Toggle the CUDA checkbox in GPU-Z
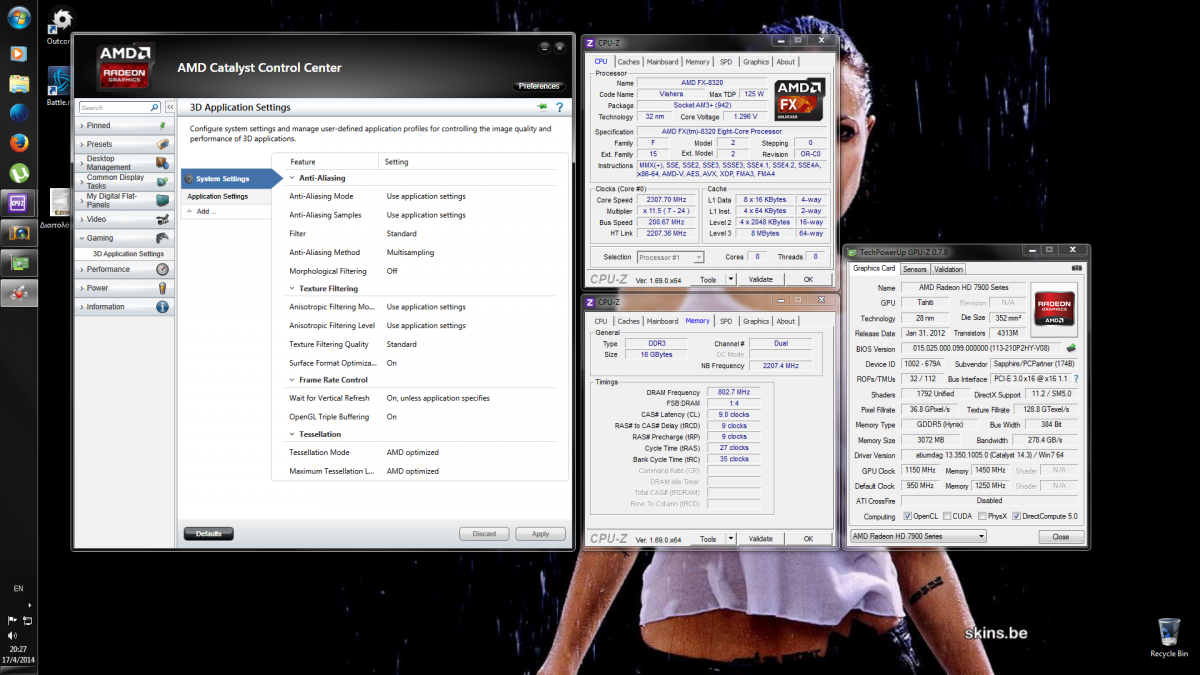The height and width of the screenshot is (675, 1200). pyautogui.click(x=947, y=516)
